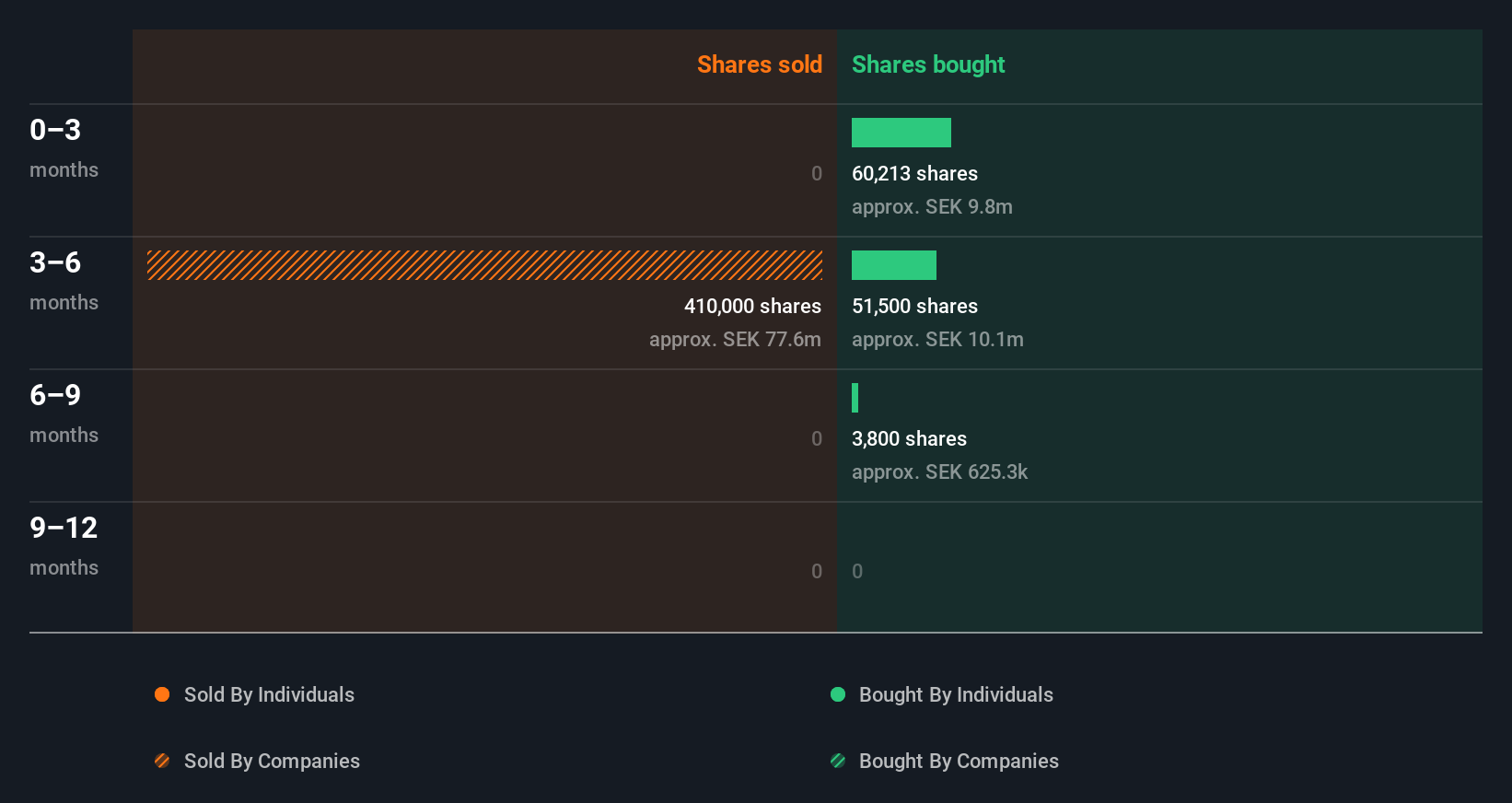Click the sold zero in 6–9 months row

coord(817,438)
